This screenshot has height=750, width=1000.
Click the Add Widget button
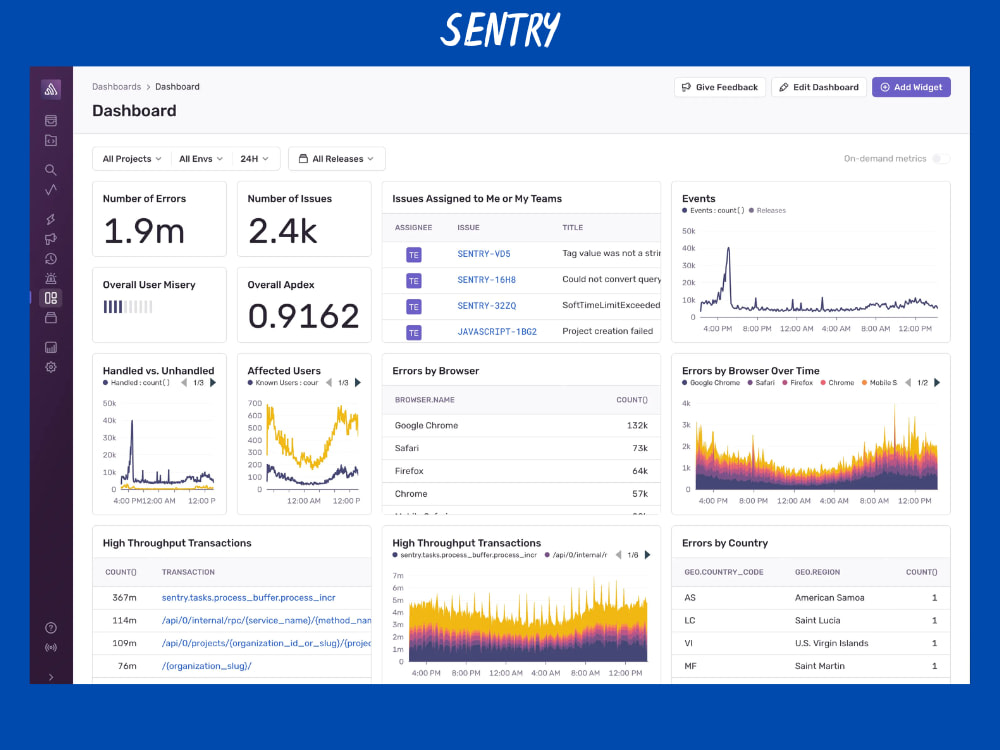(911, 87)
